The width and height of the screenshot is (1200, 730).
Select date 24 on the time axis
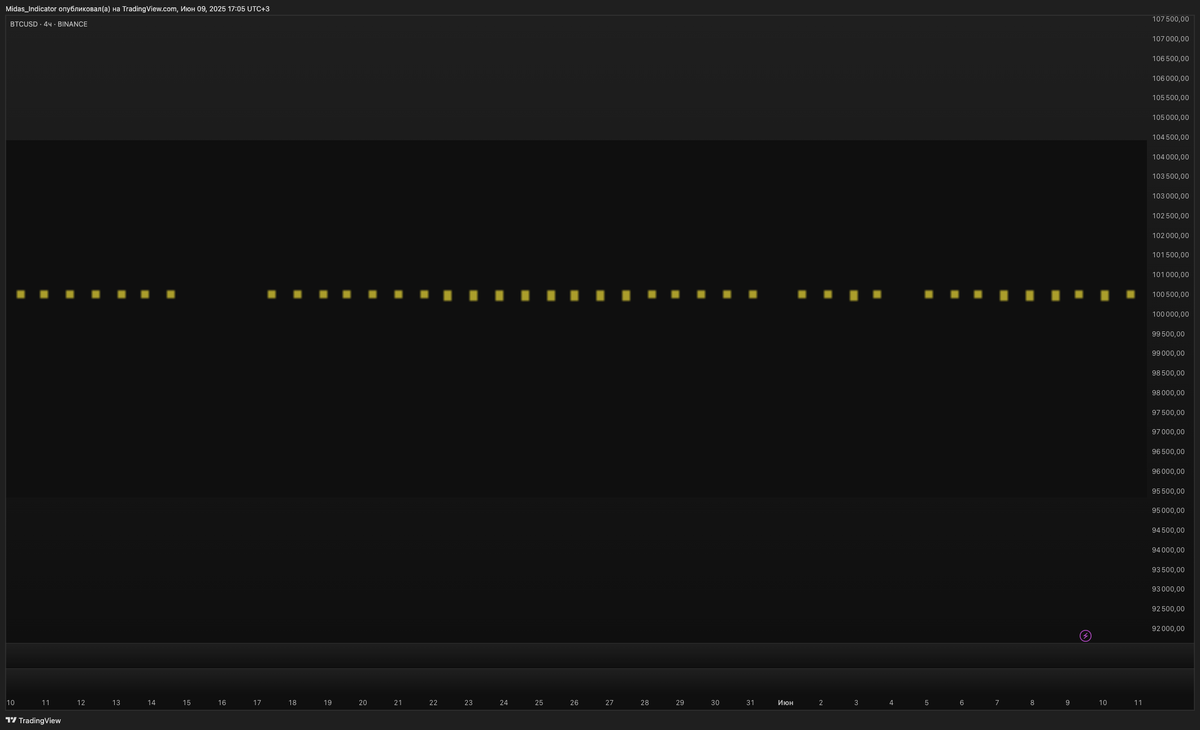(x=503, y=703)
